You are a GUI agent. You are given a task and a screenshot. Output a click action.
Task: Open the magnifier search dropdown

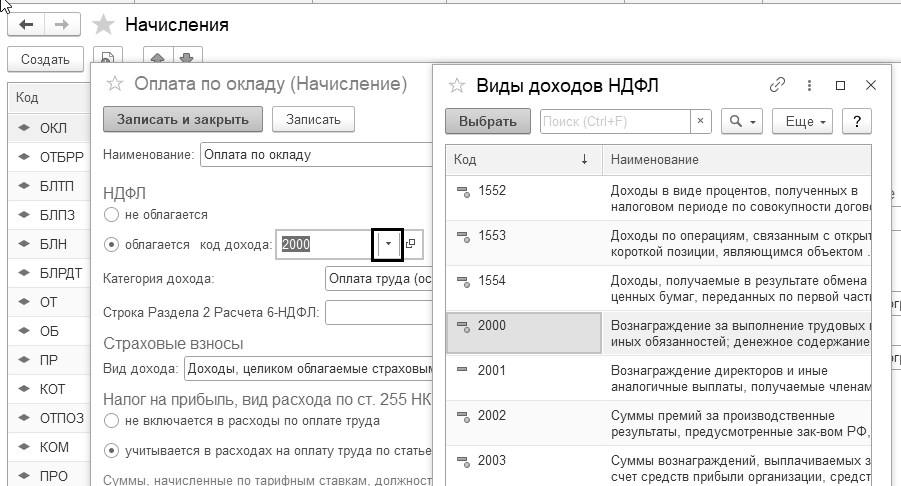coord(742,121)
